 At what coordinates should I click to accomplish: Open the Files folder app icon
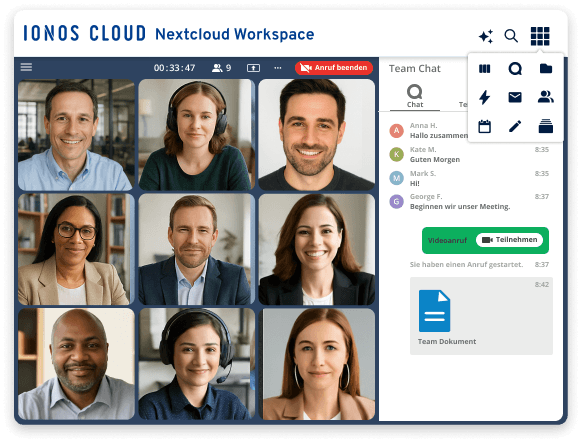click(546, 68)
